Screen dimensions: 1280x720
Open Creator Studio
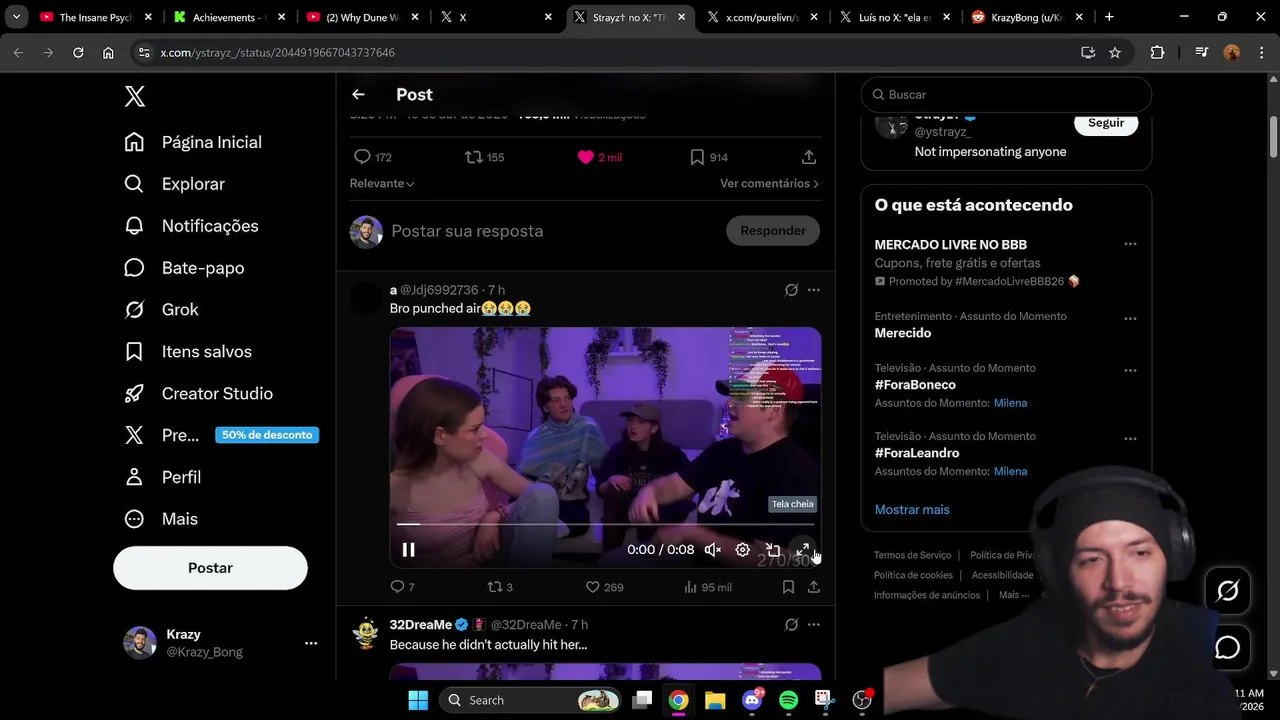point(198,394)
